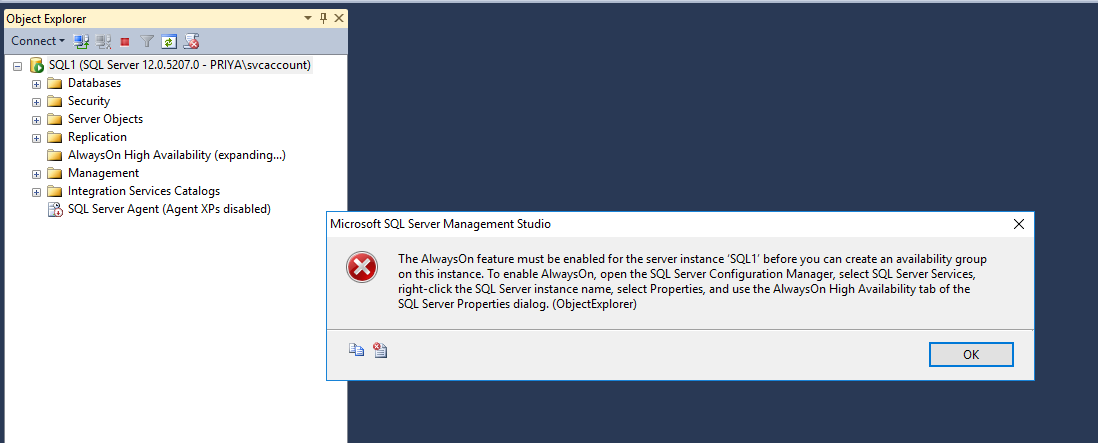Close the Object Explorer panel
The image size is (1098, 443).
pos(339,18)
